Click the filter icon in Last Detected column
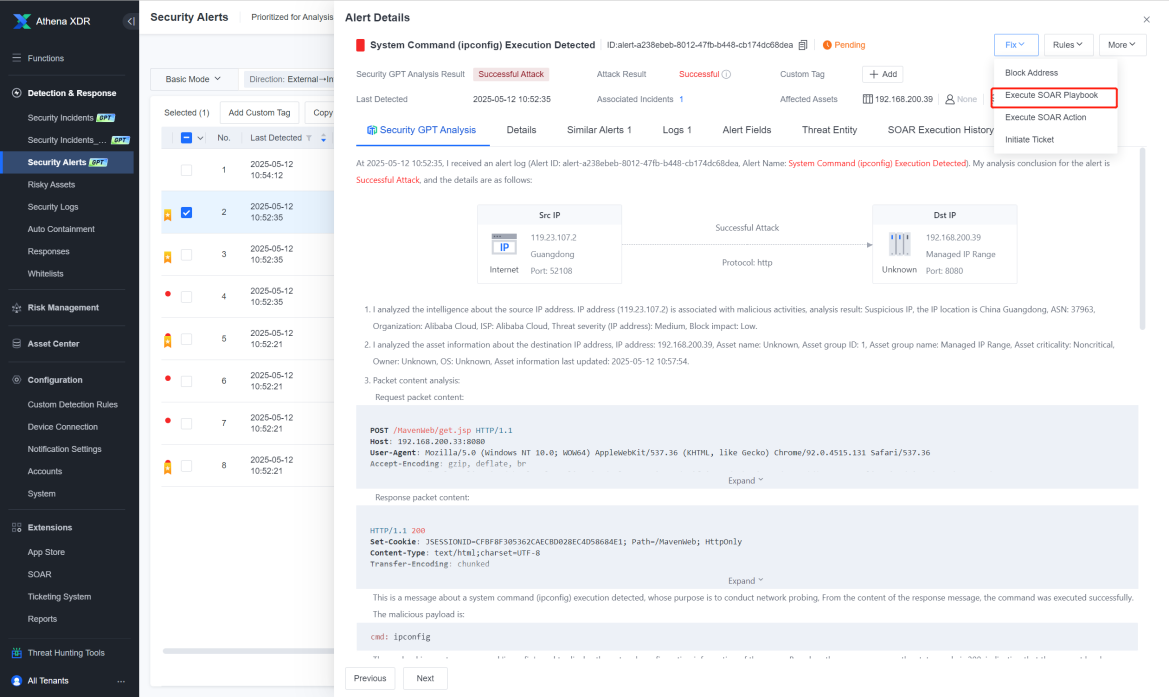The image size is (1169, 697). pos(309,138)
